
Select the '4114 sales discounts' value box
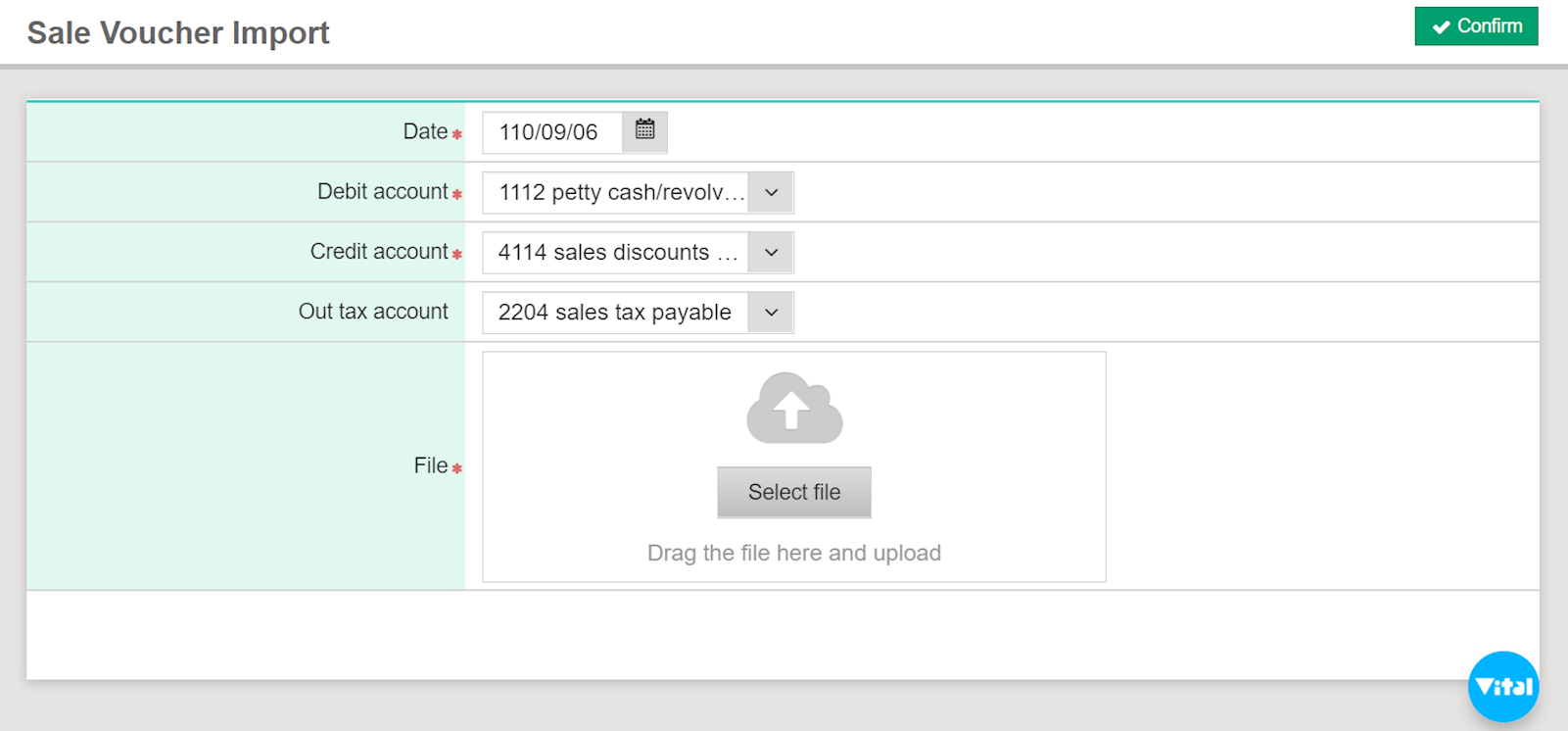pos(616,253)
